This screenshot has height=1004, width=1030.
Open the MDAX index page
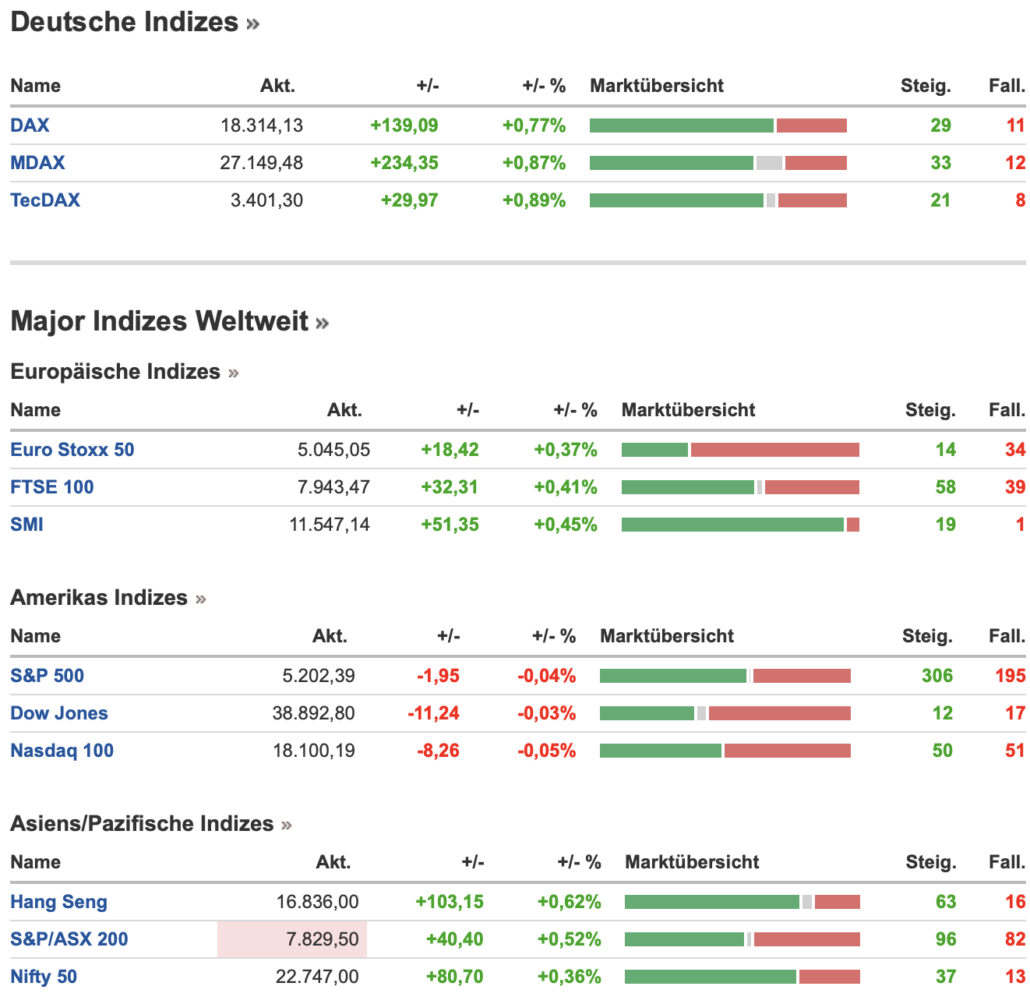pos(37,162)
